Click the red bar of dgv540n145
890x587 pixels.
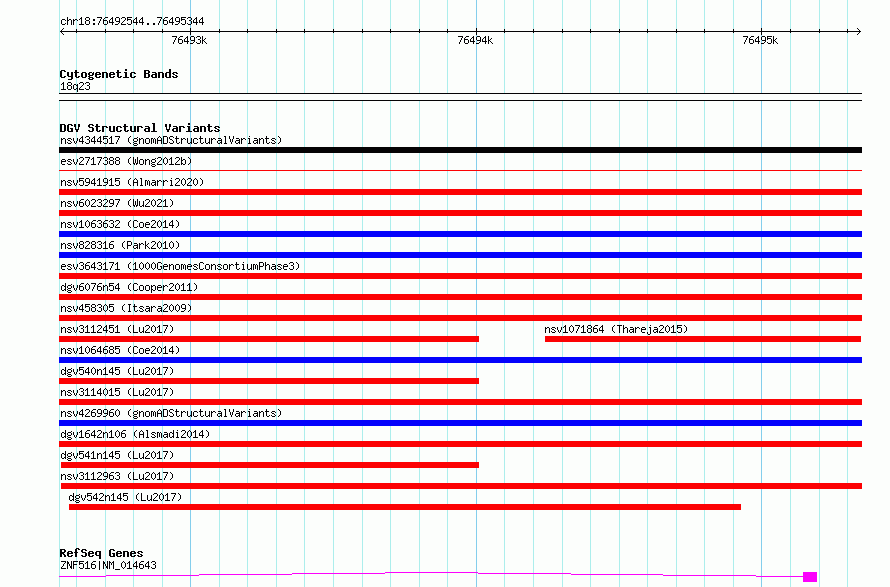[x=269, y=381]
